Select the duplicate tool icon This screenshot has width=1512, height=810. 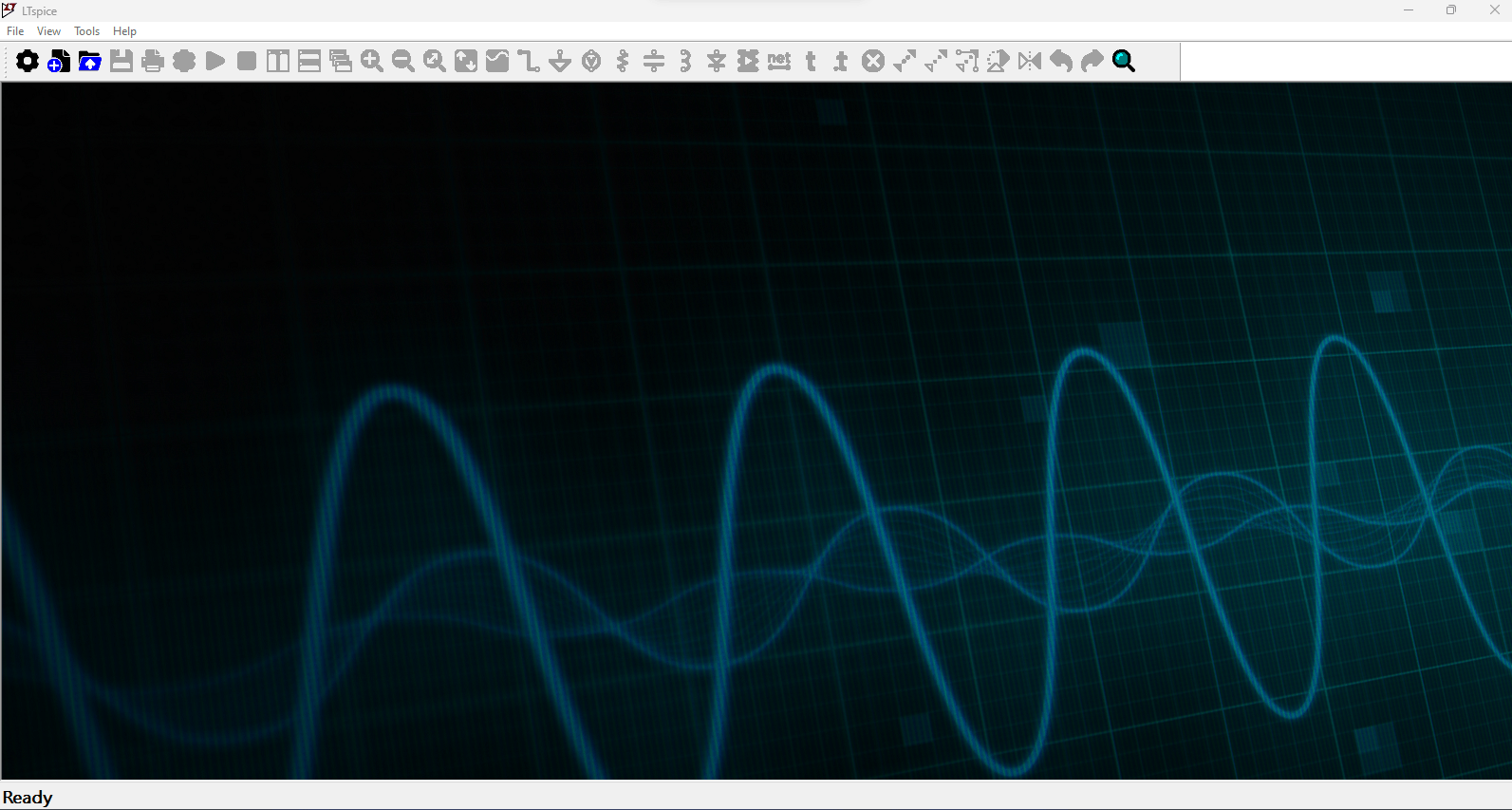tap(905, 62)
